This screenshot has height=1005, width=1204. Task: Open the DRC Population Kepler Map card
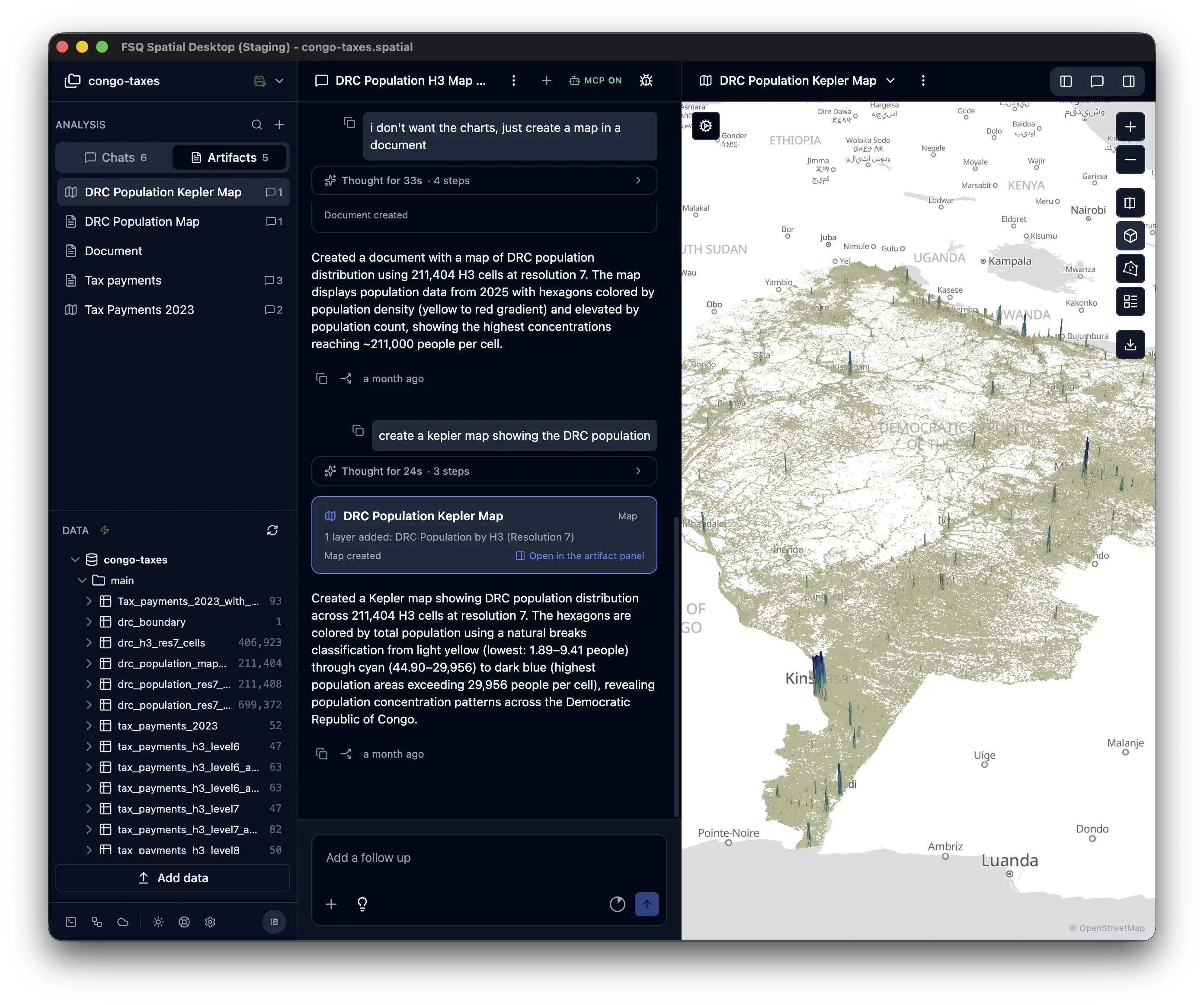coord(484,535)
